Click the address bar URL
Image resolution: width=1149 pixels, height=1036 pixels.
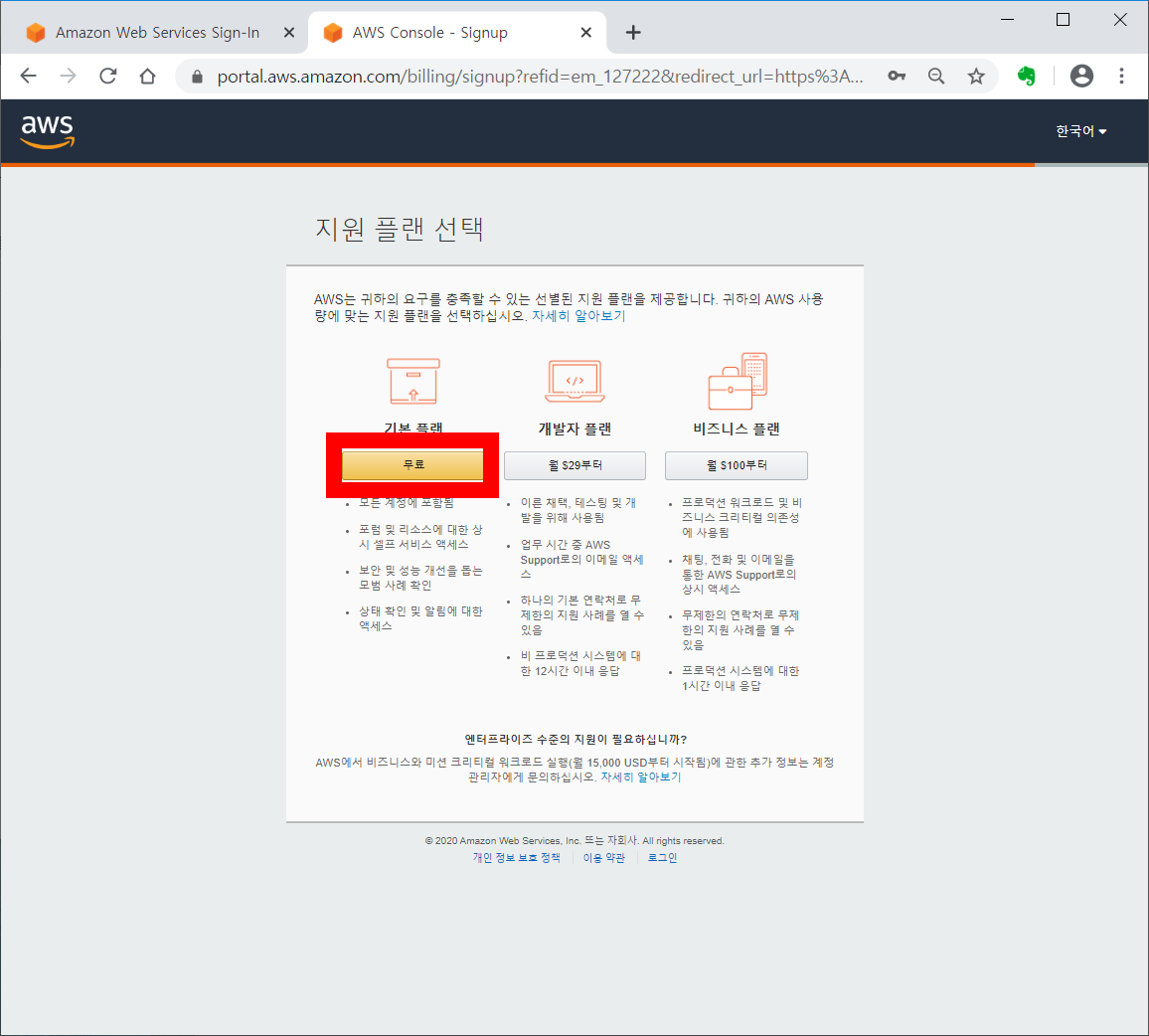pos(540,77)
